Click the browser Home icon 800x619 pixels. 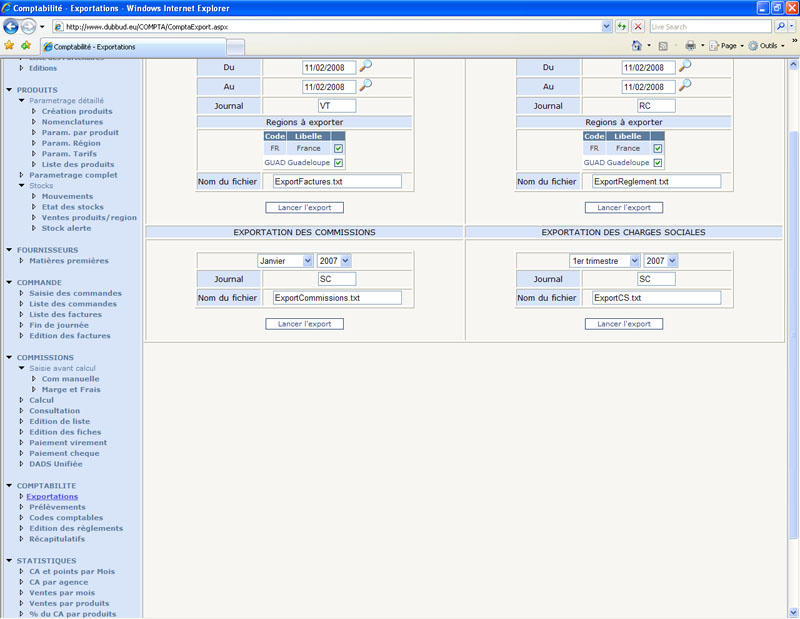pyautogui.click(x=637, y=46)
